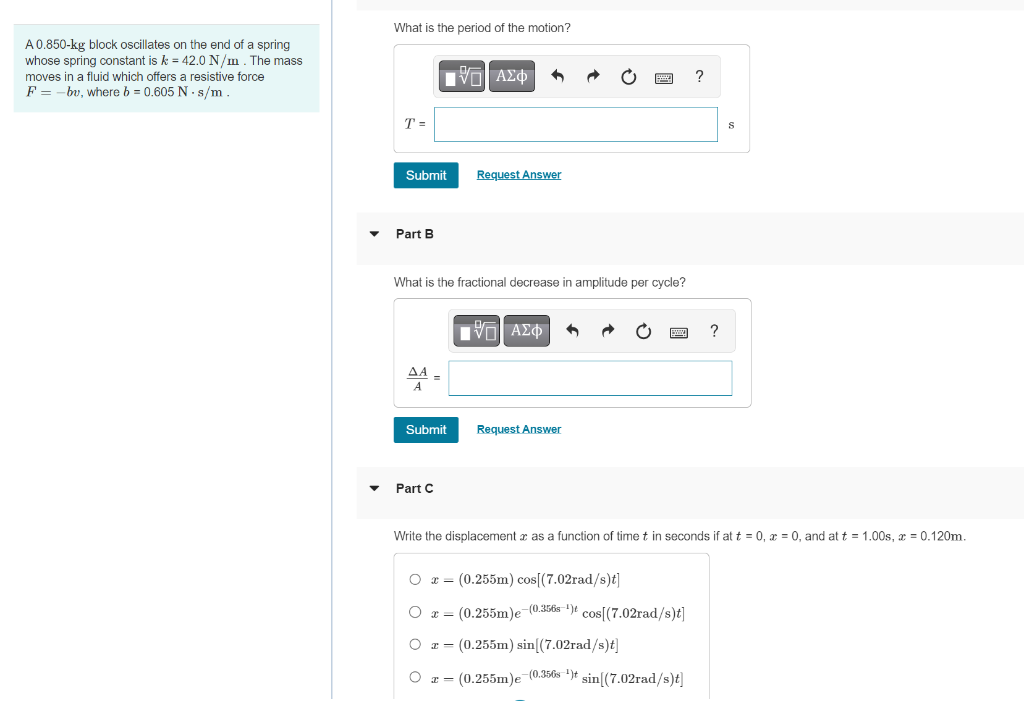Select the damped cosine answer option
Image resolution: width=1024 pixels, height=701 pixels.
(415, 612)
